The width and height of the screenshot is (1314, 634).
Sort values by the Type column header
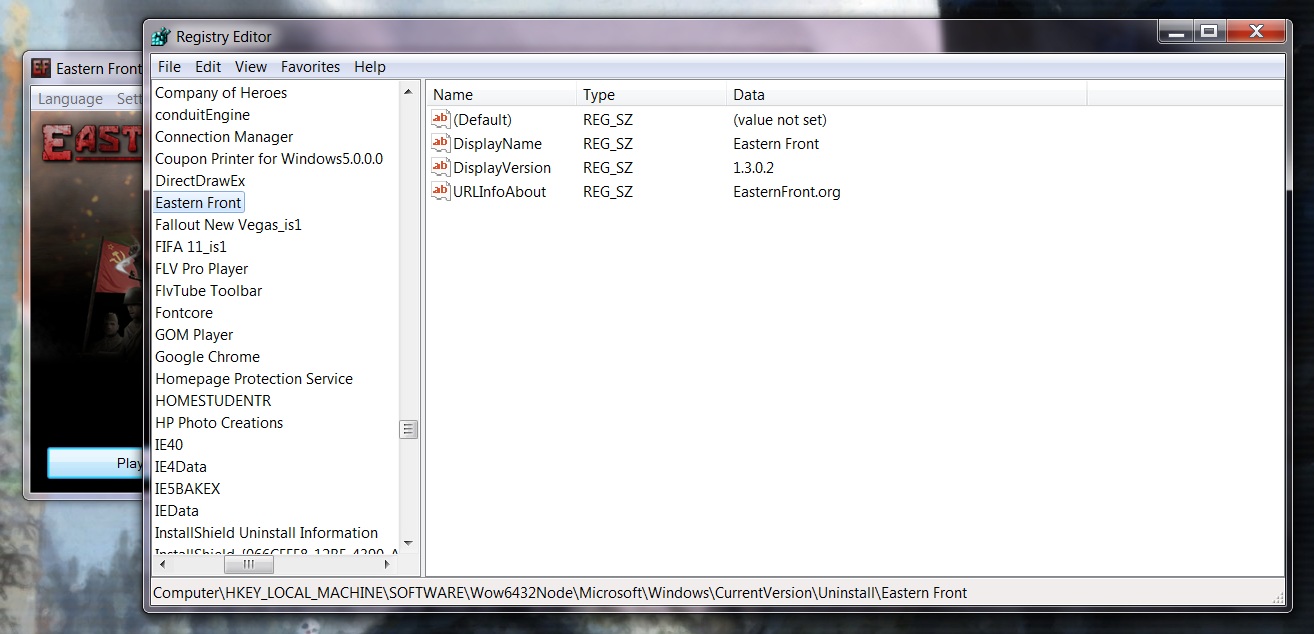(652, 95)
